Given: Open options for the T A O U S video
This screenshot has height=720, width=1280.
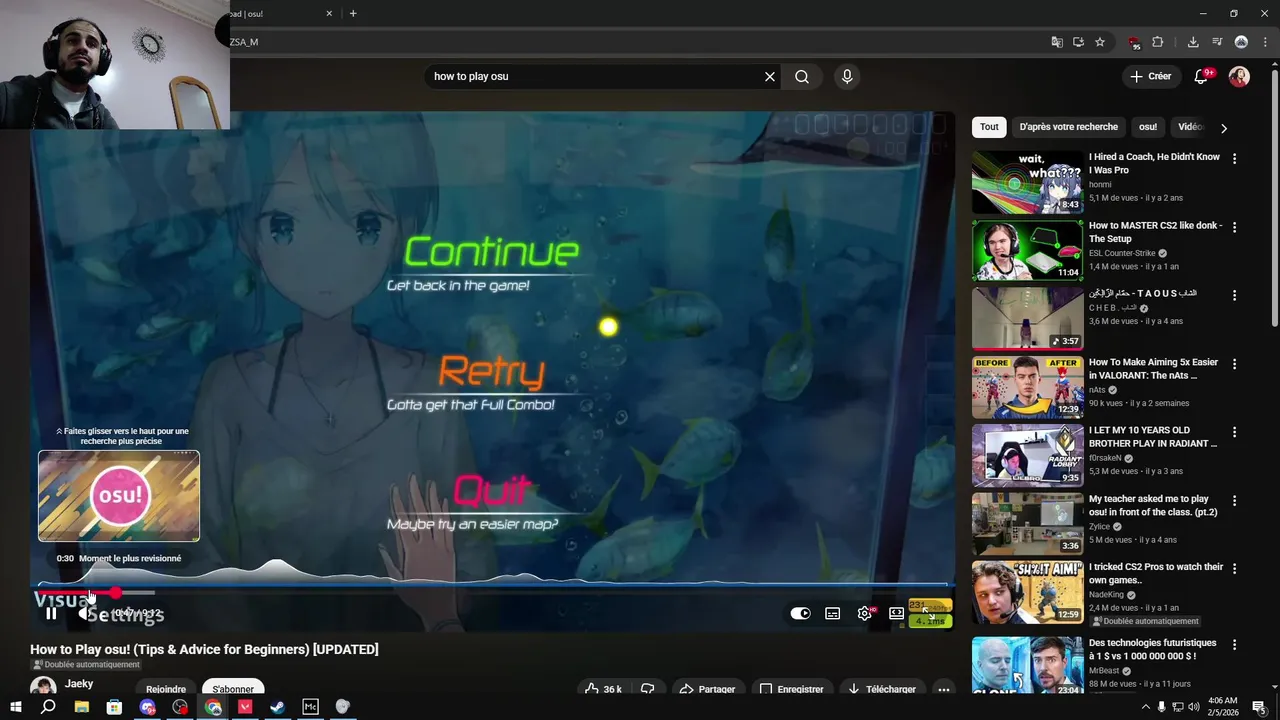Looking at the screenshot, I should [x=1234, y=296].
